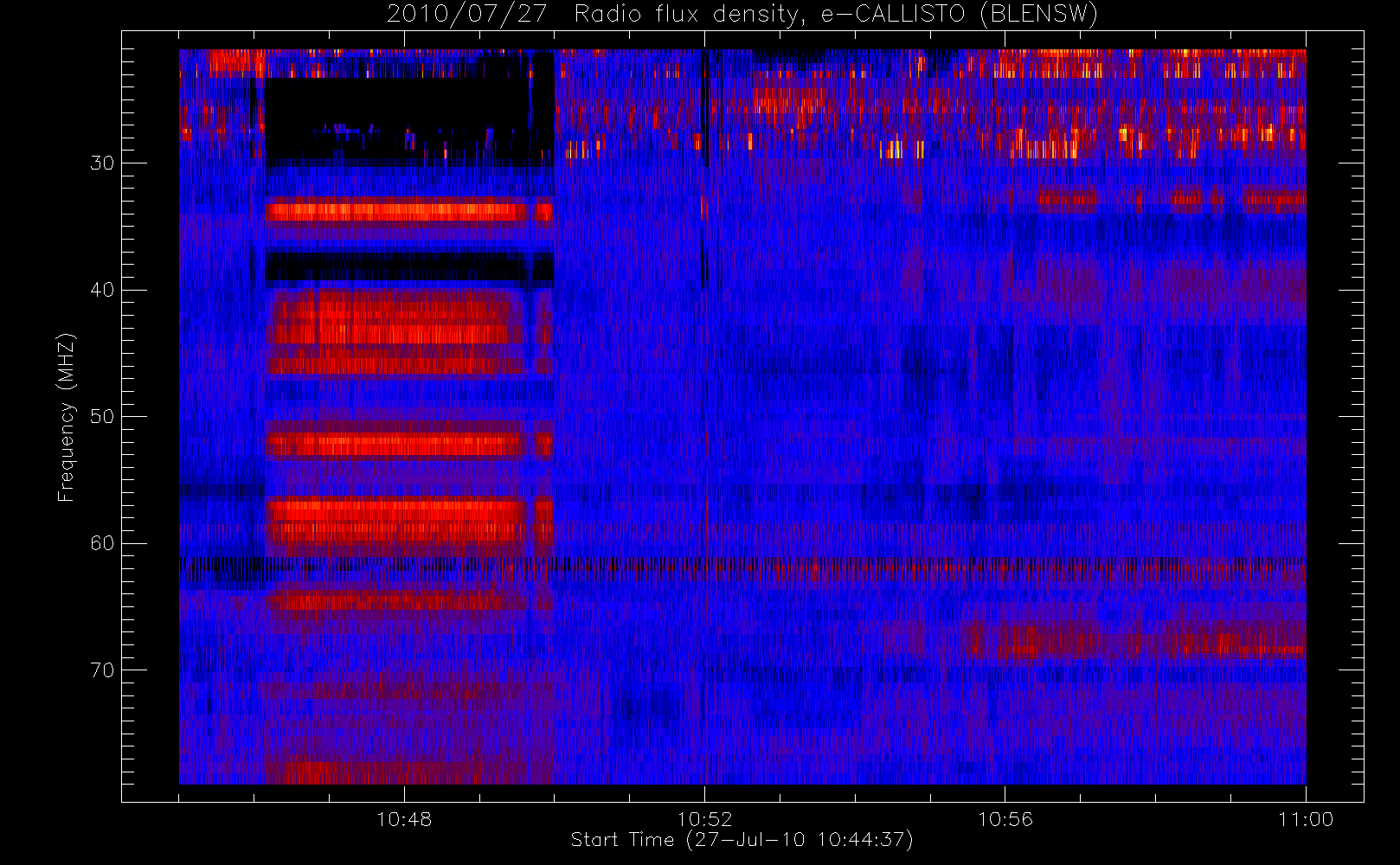
Task: Select the 10:56 time tick label
Action: [x=1005, y=819]
